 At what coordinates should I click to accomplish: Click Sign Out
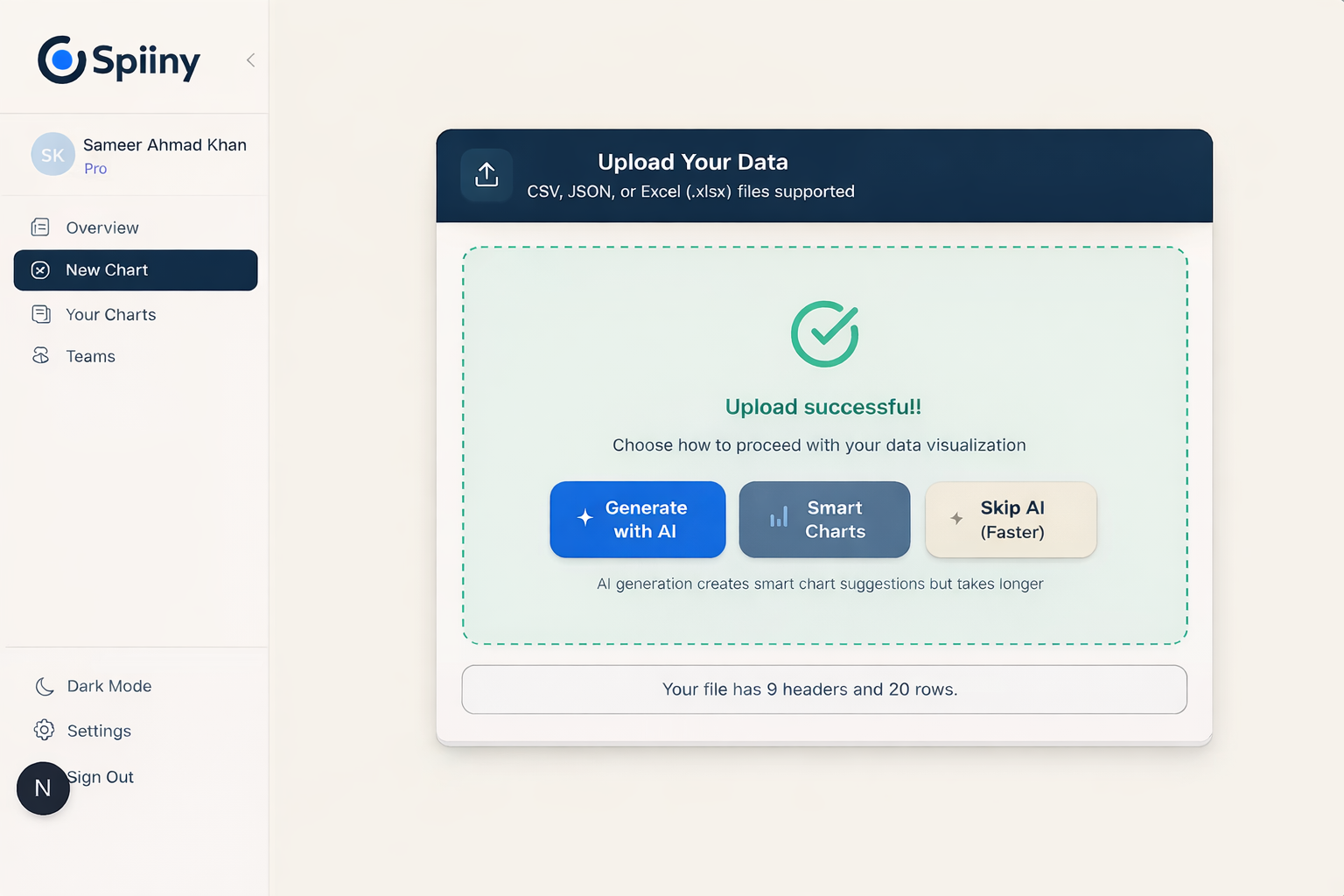[x=100, y=777]
